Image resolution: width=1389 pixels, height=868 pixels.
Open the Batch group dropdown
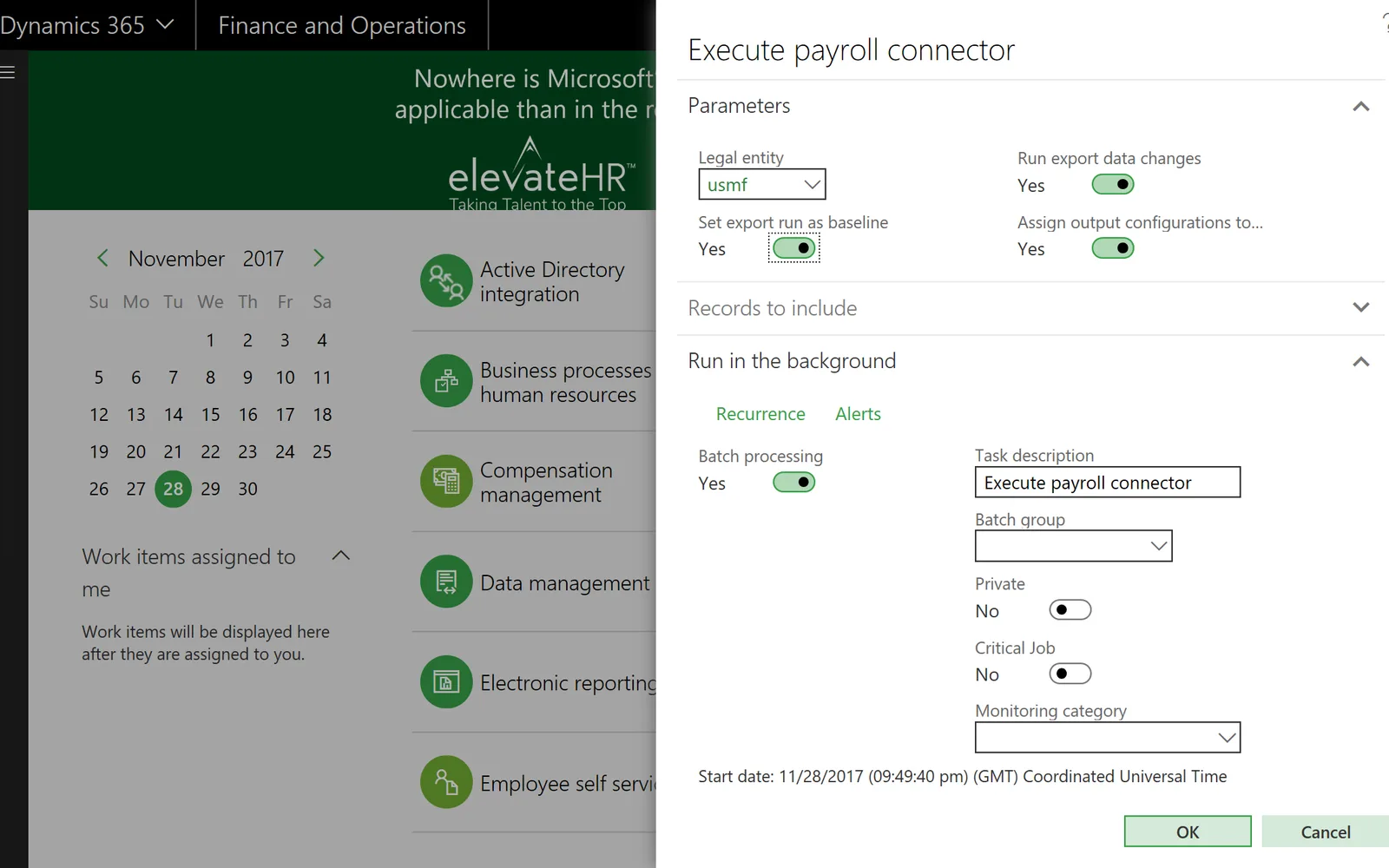coord(1158,546)
